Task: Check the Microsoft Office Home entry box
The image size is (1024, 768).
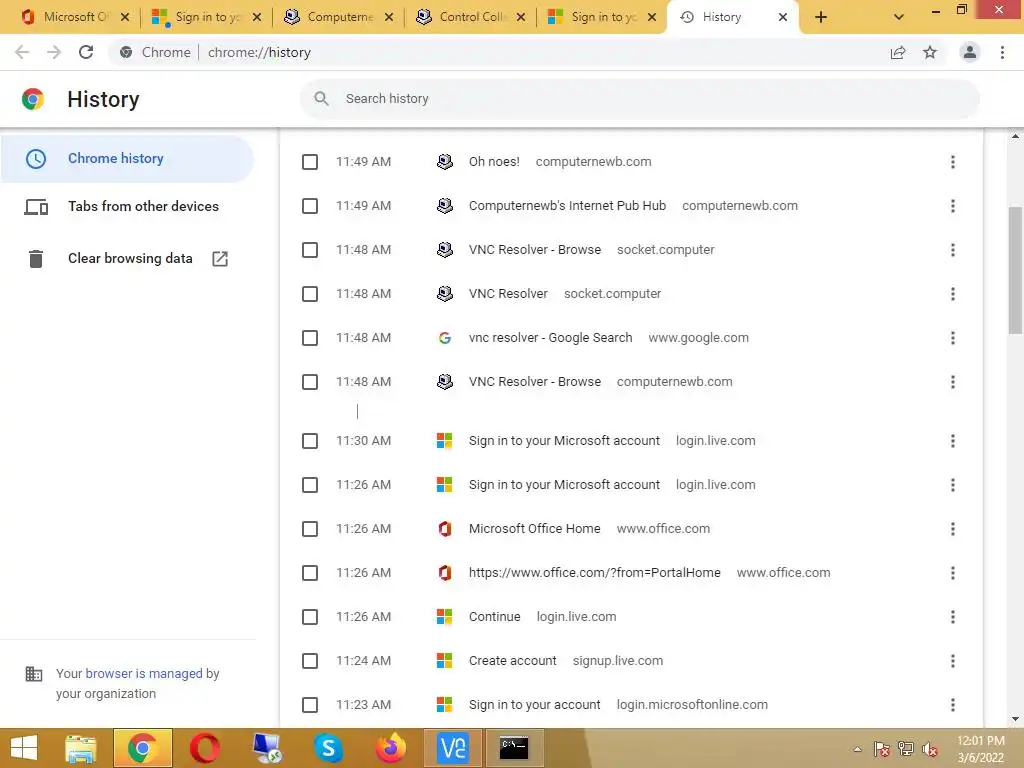Action: [310, 529]
